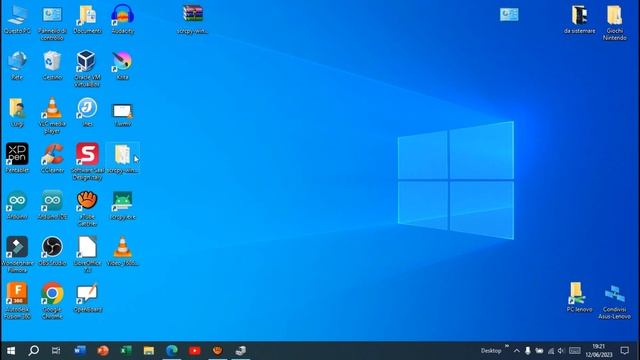Viewport: 640px width, 360px height.
Task: Open the touch keyboard tray icon
Action: [x=575, y=351]
